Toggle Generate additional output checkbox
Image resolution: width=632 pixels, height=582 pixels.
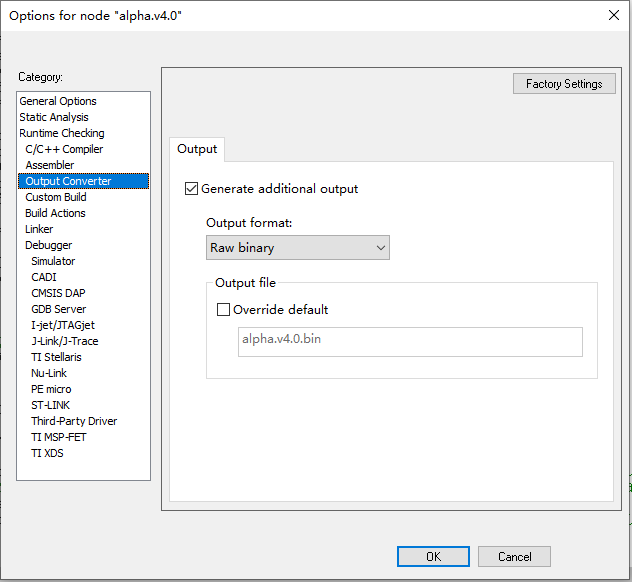pyautogui.click(x=191, y=189)
